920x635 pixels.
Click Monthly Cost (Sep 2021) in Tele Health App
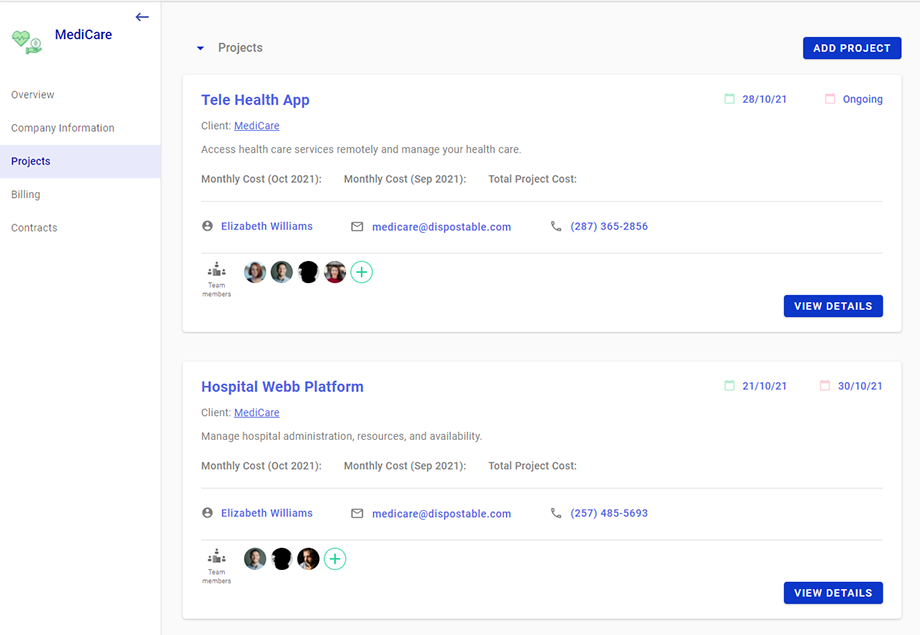[405, 179]
